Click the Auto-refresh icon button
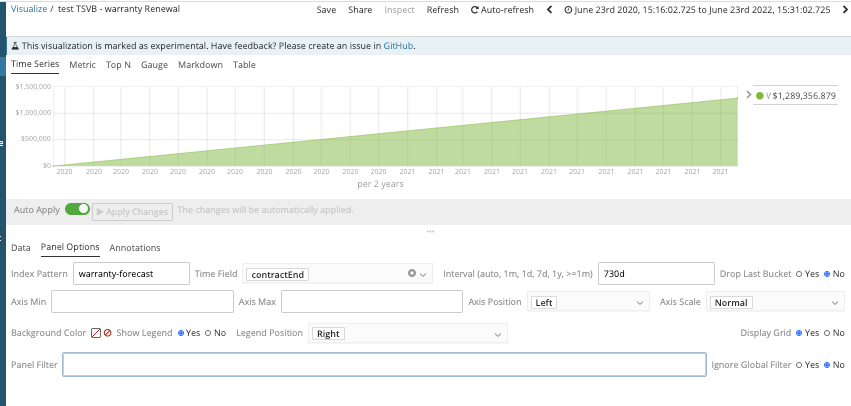The width and height of the screenshot is (851, 406). (476, 10)
